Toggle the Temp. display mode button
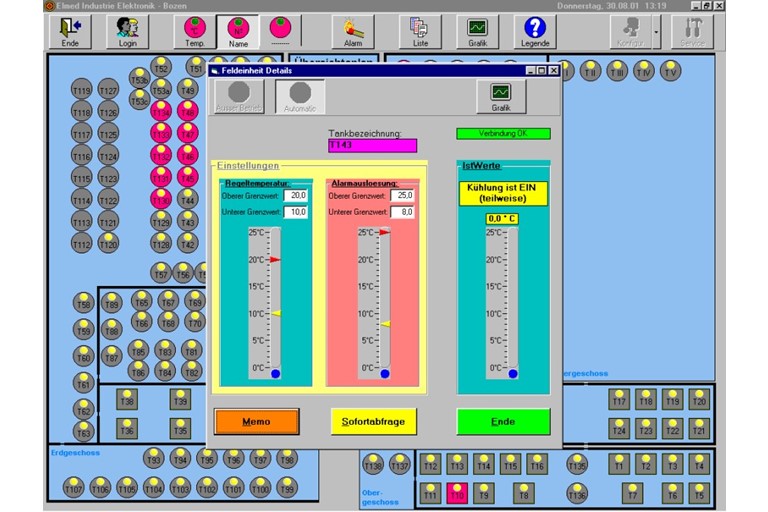 coord(195,31)
